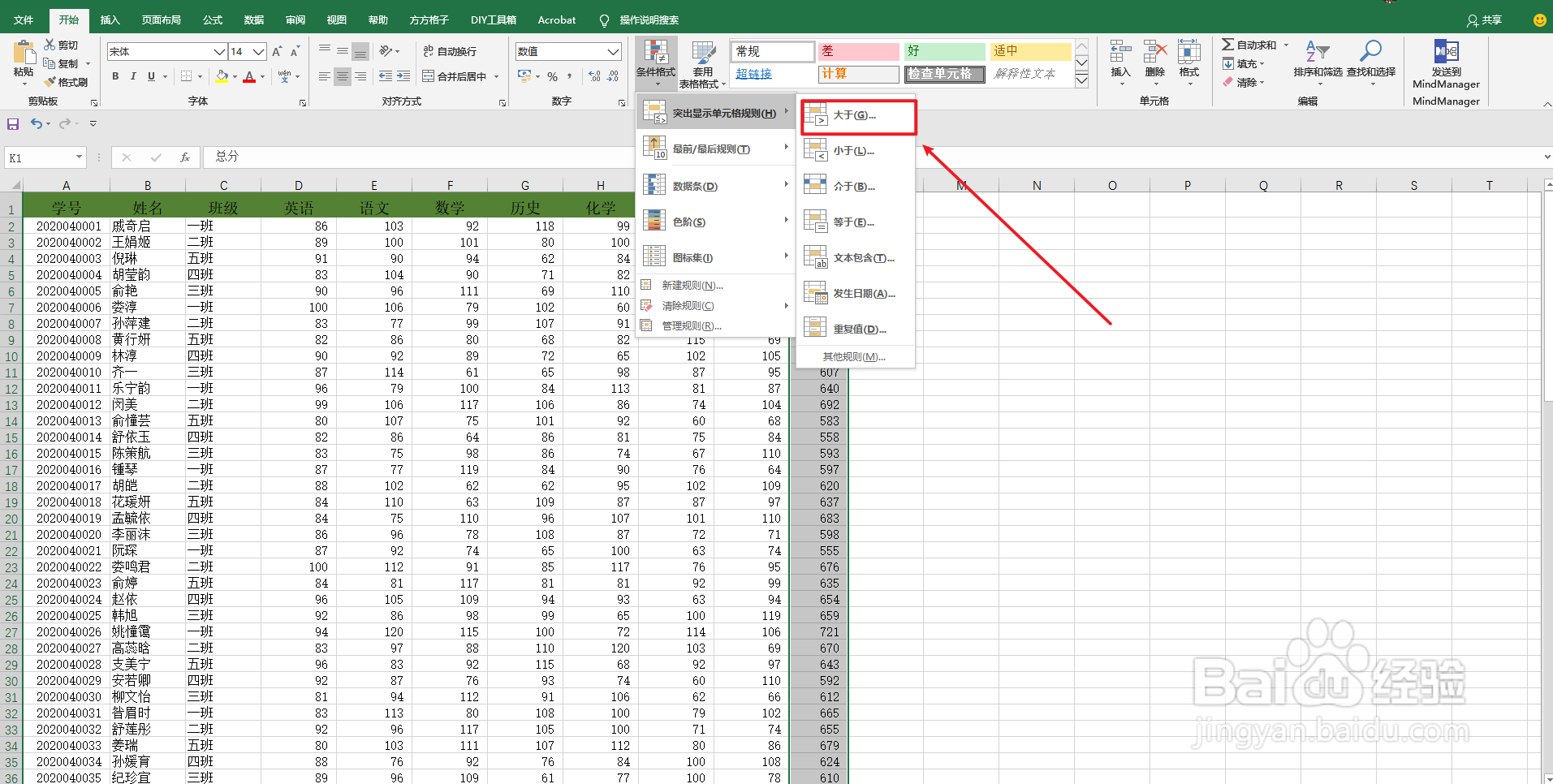Click Send to MindManager icon
The height and width of the screenshot is (784, 1553).
pyautogui.click(x=1446, y=52)
